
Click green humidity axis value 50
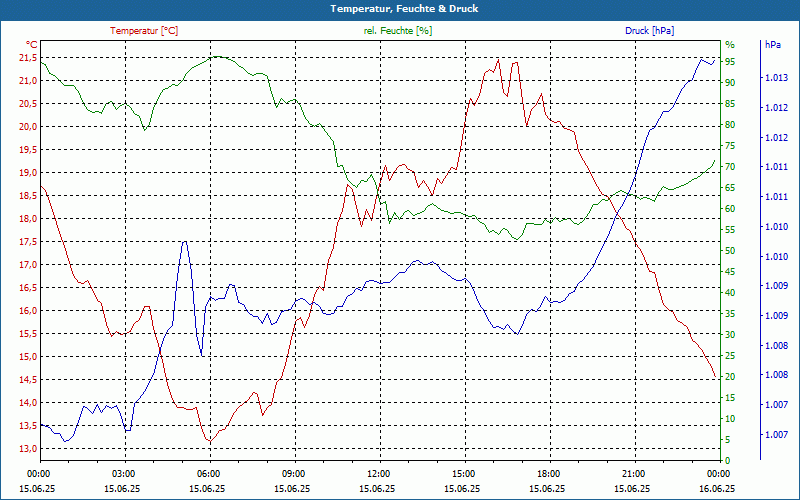click(x=730, y=251)
